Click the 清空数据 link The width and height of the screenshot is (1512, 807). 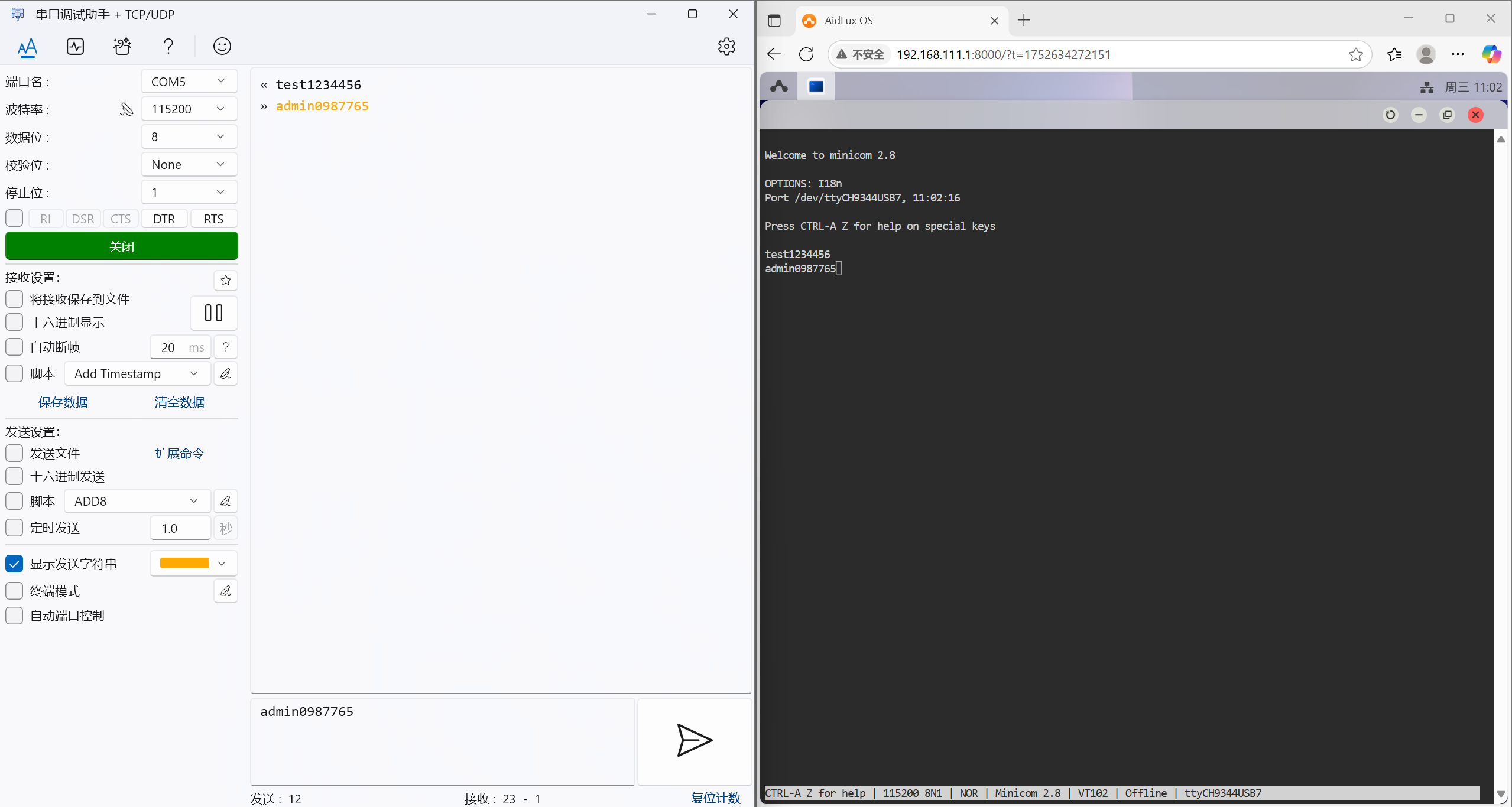point(179,402)
